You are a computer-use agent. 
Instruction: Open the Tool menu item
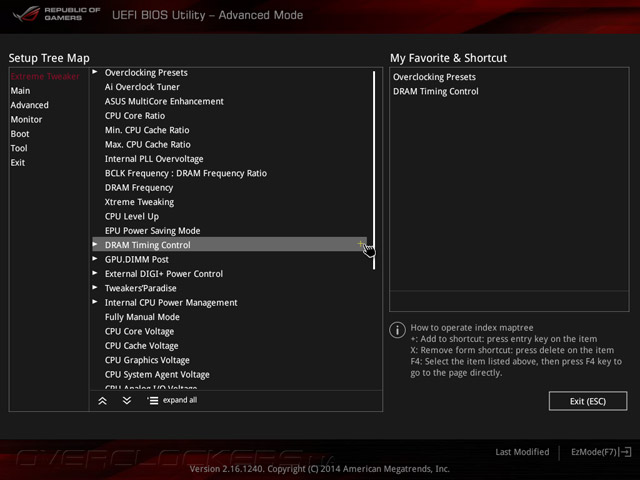point(19,148)
